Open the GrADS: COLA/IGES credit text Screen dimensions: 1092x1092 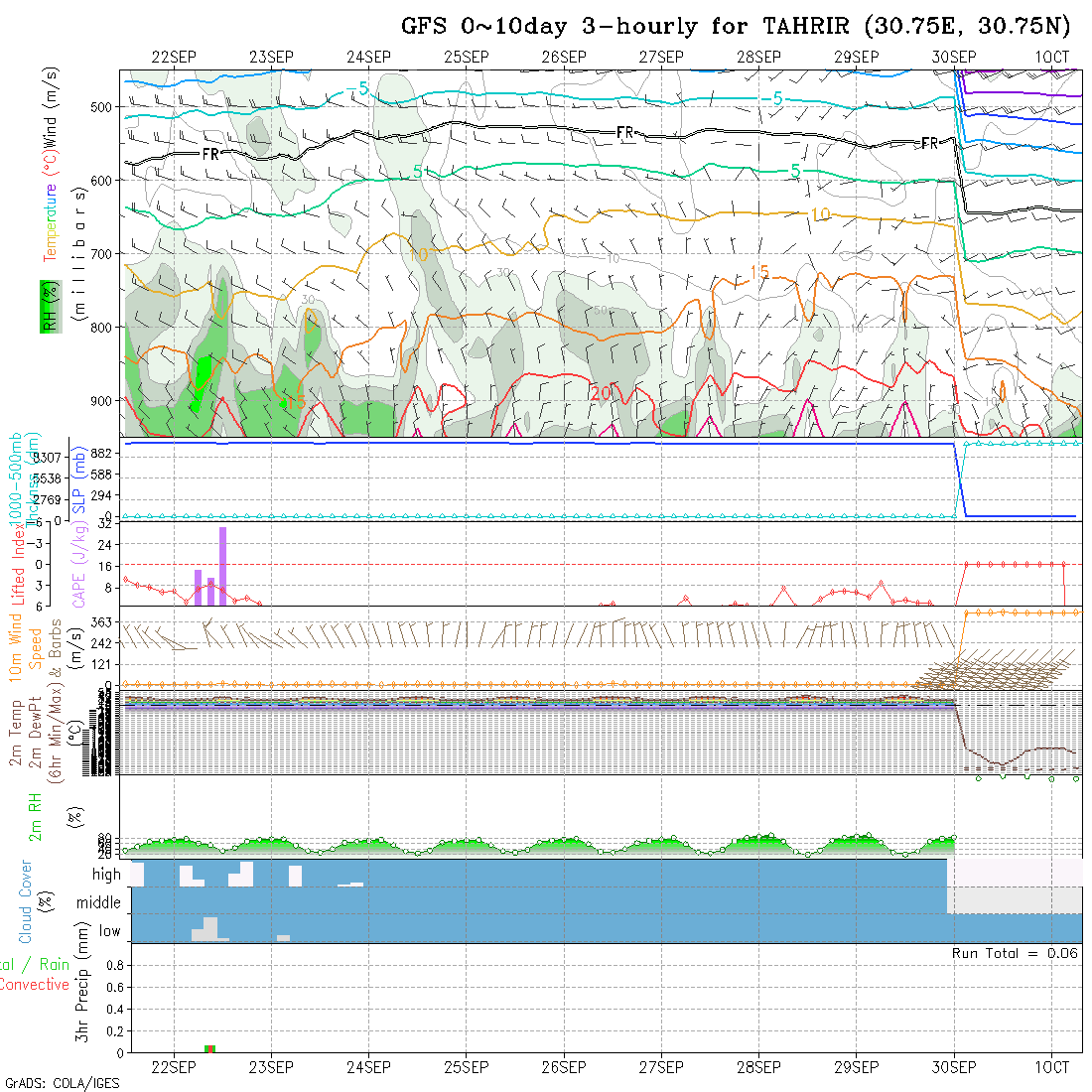(x=62, y=1083)
